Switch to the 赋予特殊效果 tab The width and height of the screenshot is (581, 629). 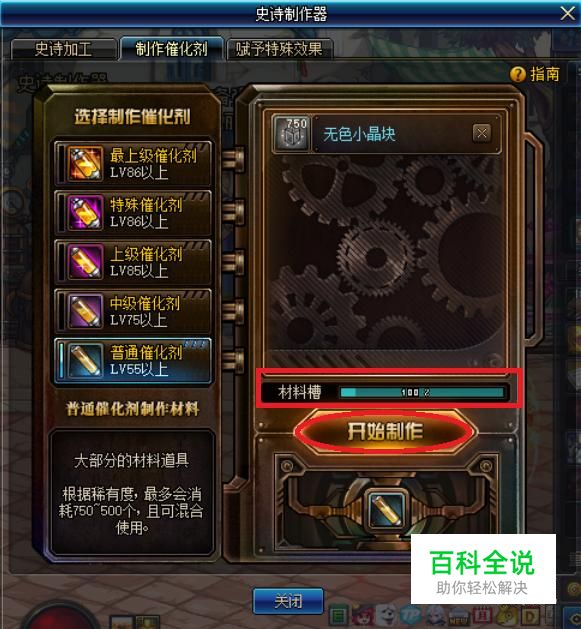[x=279, y=49]
